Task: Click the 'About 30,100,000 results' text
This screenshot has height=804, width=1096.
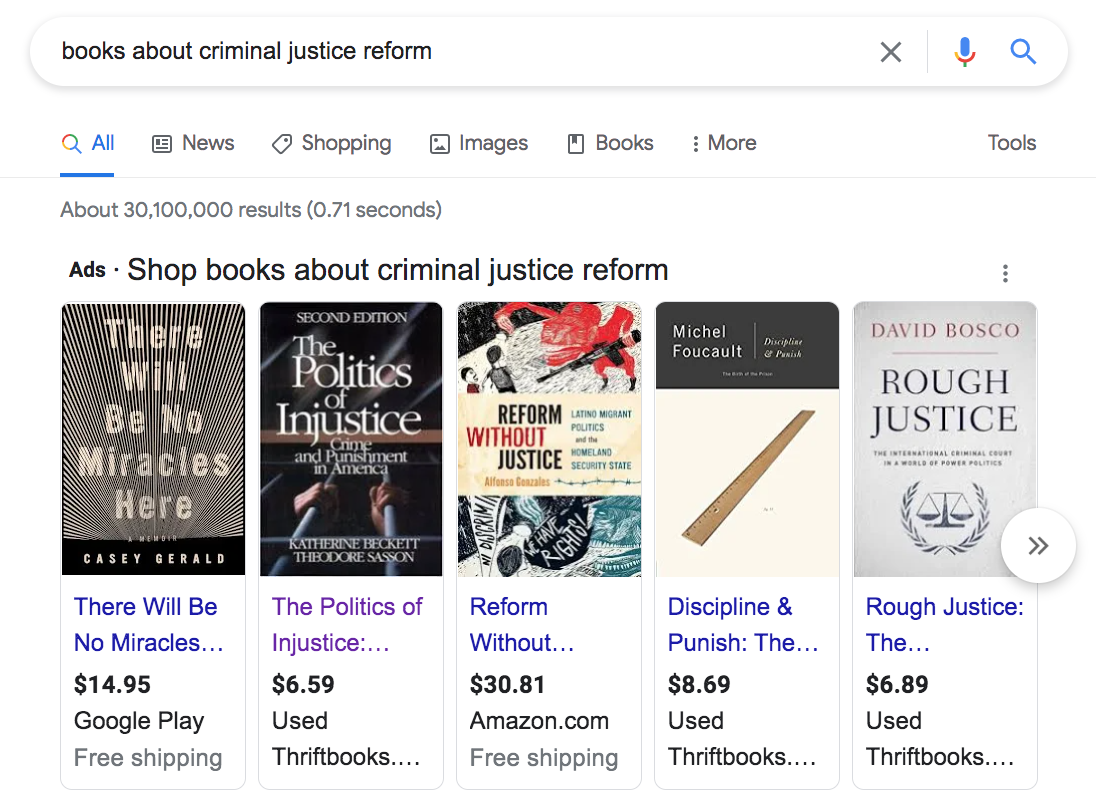Action: (251, 210)
